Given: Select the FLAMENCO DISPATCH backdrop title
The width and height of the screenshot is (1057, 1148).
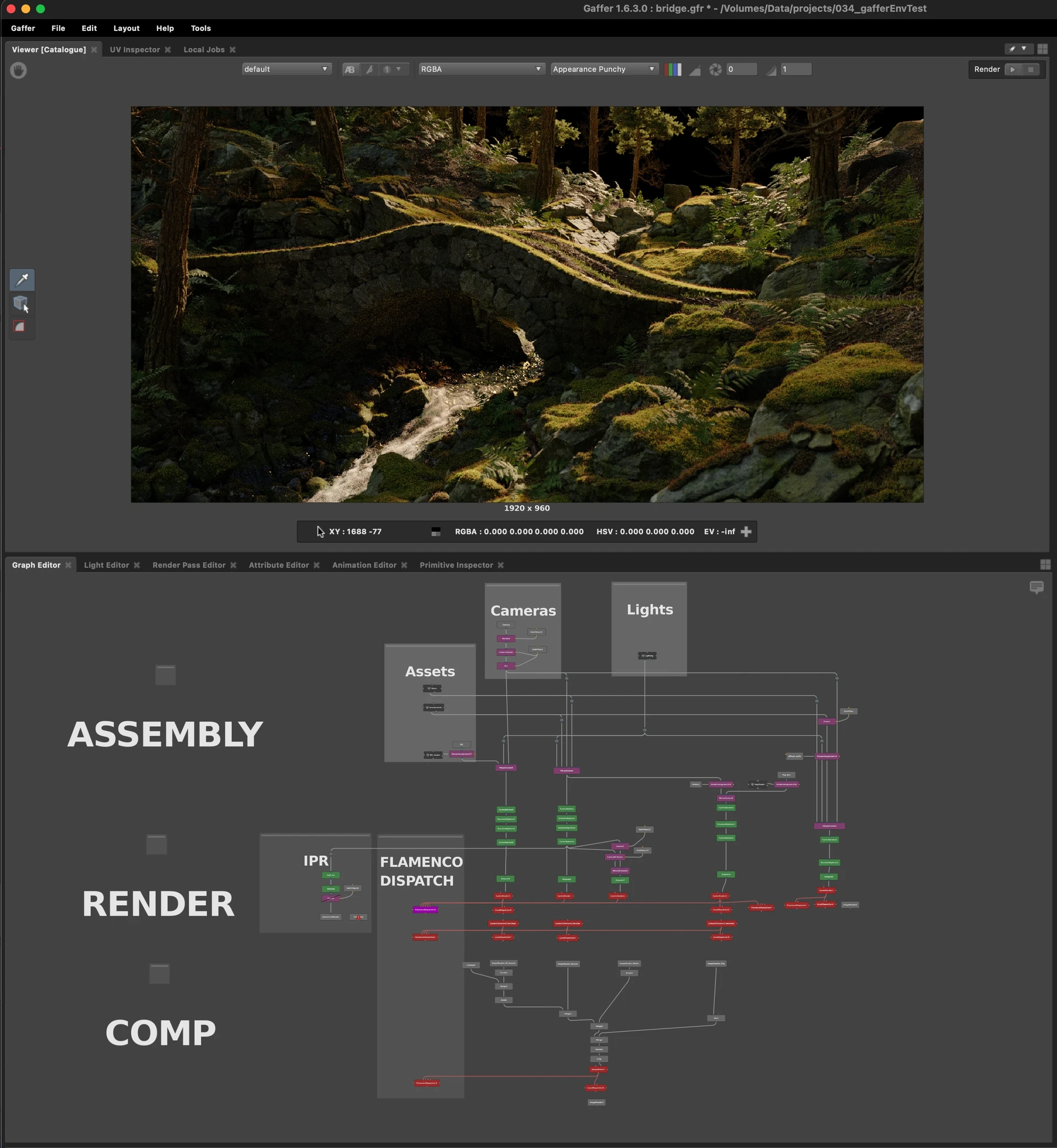Looking at the screenshot, I should 422,871.
